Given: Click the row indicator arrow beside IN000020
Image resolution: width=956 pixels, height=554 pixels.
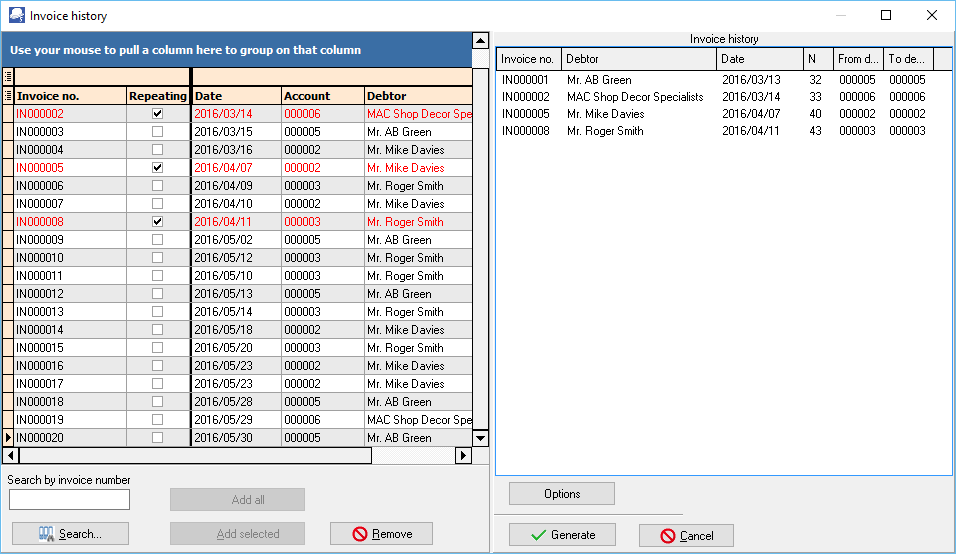Looking at the screenshot, I should click(x=9, y=438).
